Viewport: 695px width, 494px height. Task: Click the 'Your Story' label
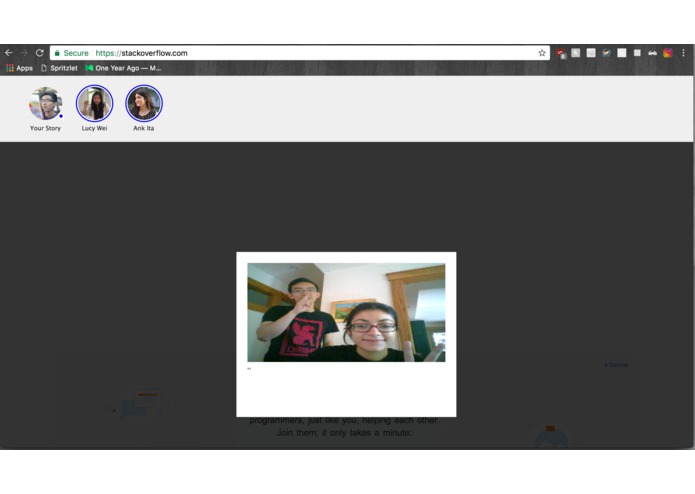pos(45,128)
